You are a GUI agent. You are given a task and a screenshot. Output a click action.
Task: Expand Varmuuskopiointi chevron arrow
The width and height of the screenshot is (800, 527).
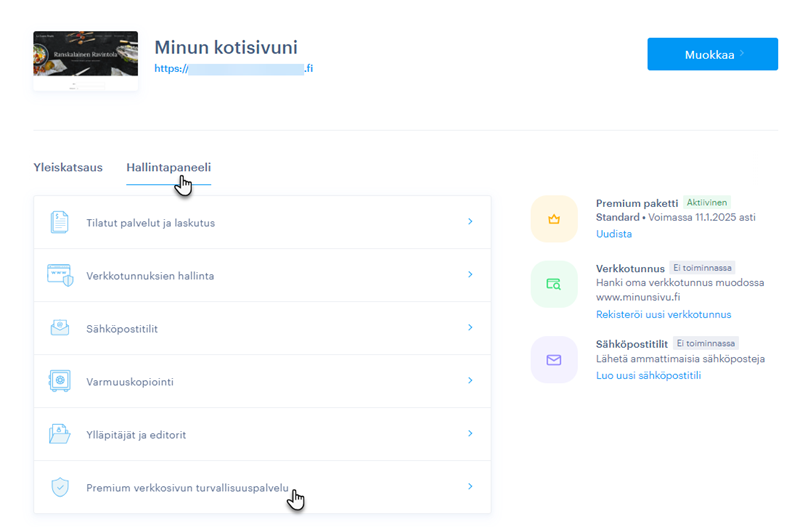(x=470, y=381)
